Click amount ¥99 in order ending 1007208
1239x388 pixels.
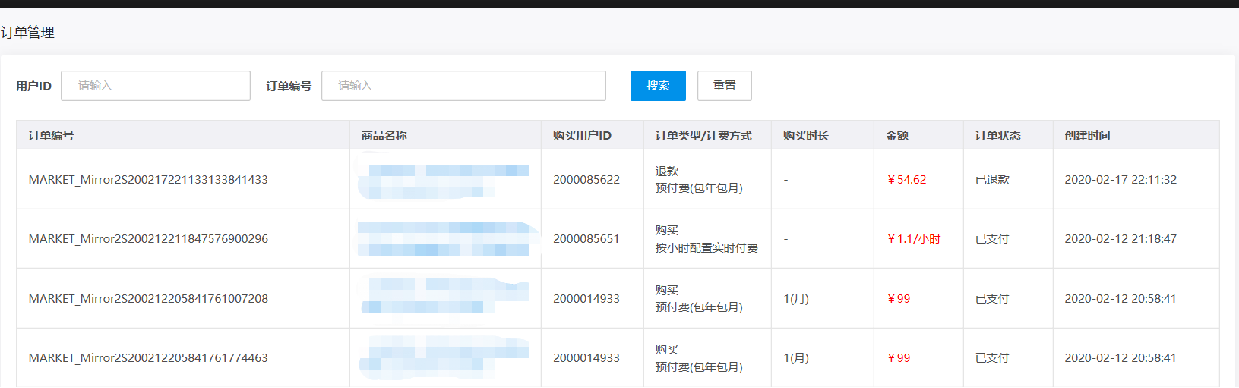coord(898,299)
